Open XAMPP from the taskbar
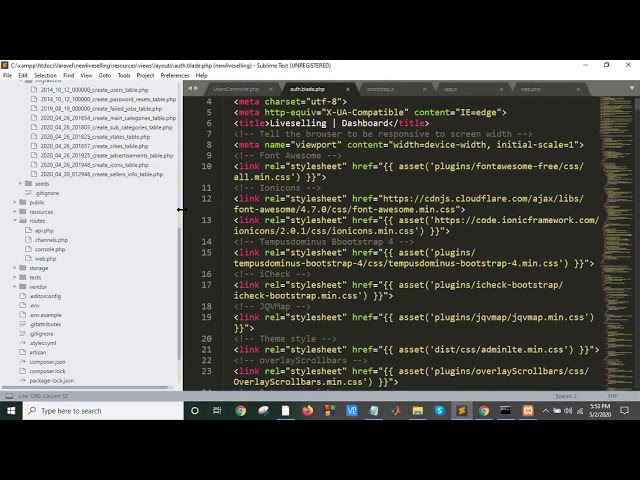The height and width of the screenshot is (480, 640). (528, 411)
